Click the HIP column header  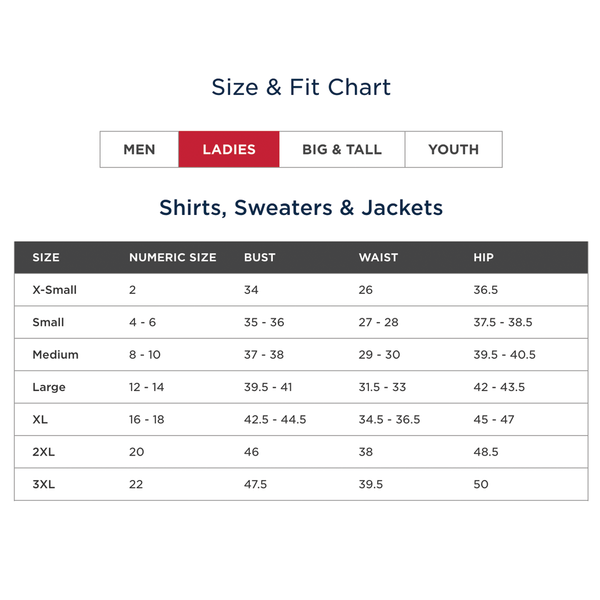click(x=483, y=257)
